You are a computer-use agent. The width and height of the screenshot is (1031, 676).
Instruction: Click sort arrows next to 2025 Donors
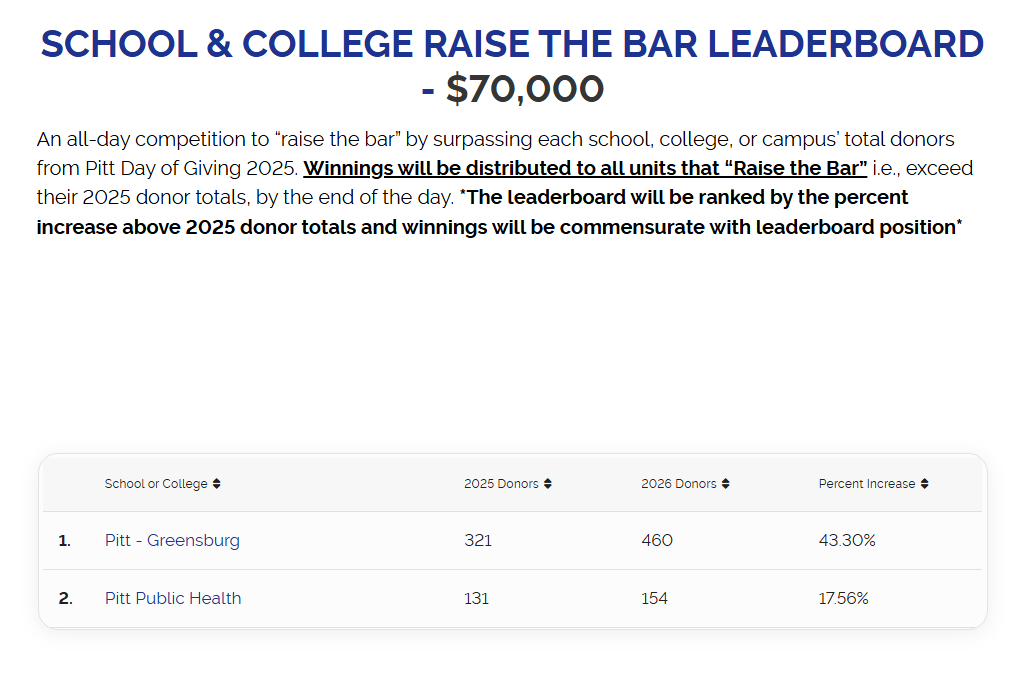(x=548, y=484)
